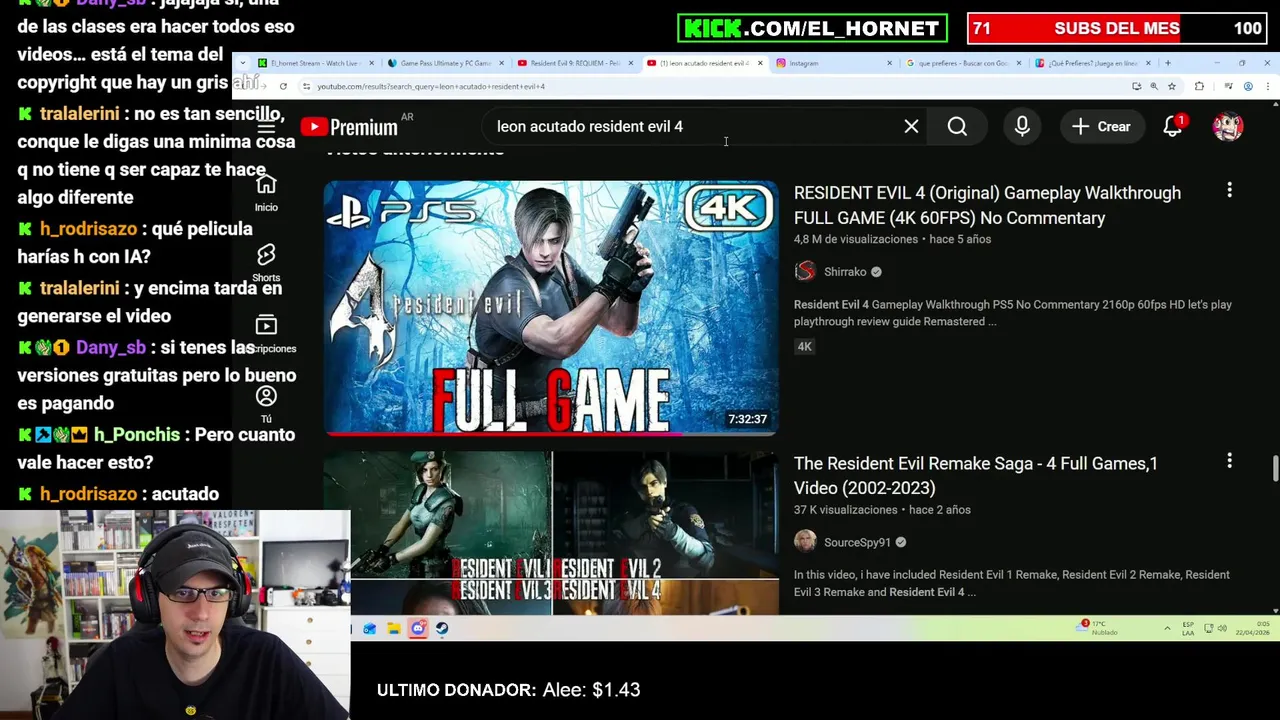Open Discord from the taskbar
The image size is (1280, 720).
coord(418,628)
